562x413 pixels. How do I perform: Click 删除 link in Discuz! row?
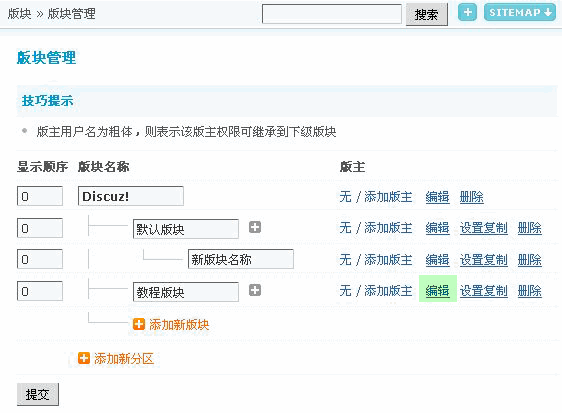tap(472, 197)
